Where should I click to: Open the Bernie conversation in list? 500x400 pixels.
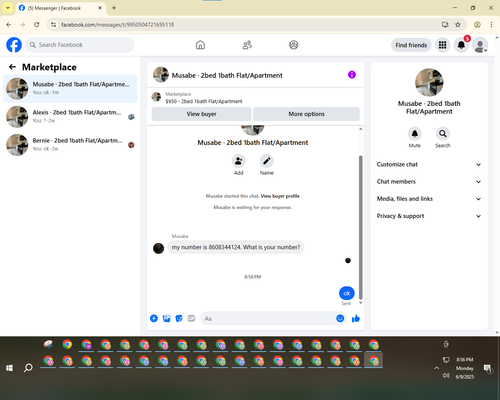[x=70, y=145]
